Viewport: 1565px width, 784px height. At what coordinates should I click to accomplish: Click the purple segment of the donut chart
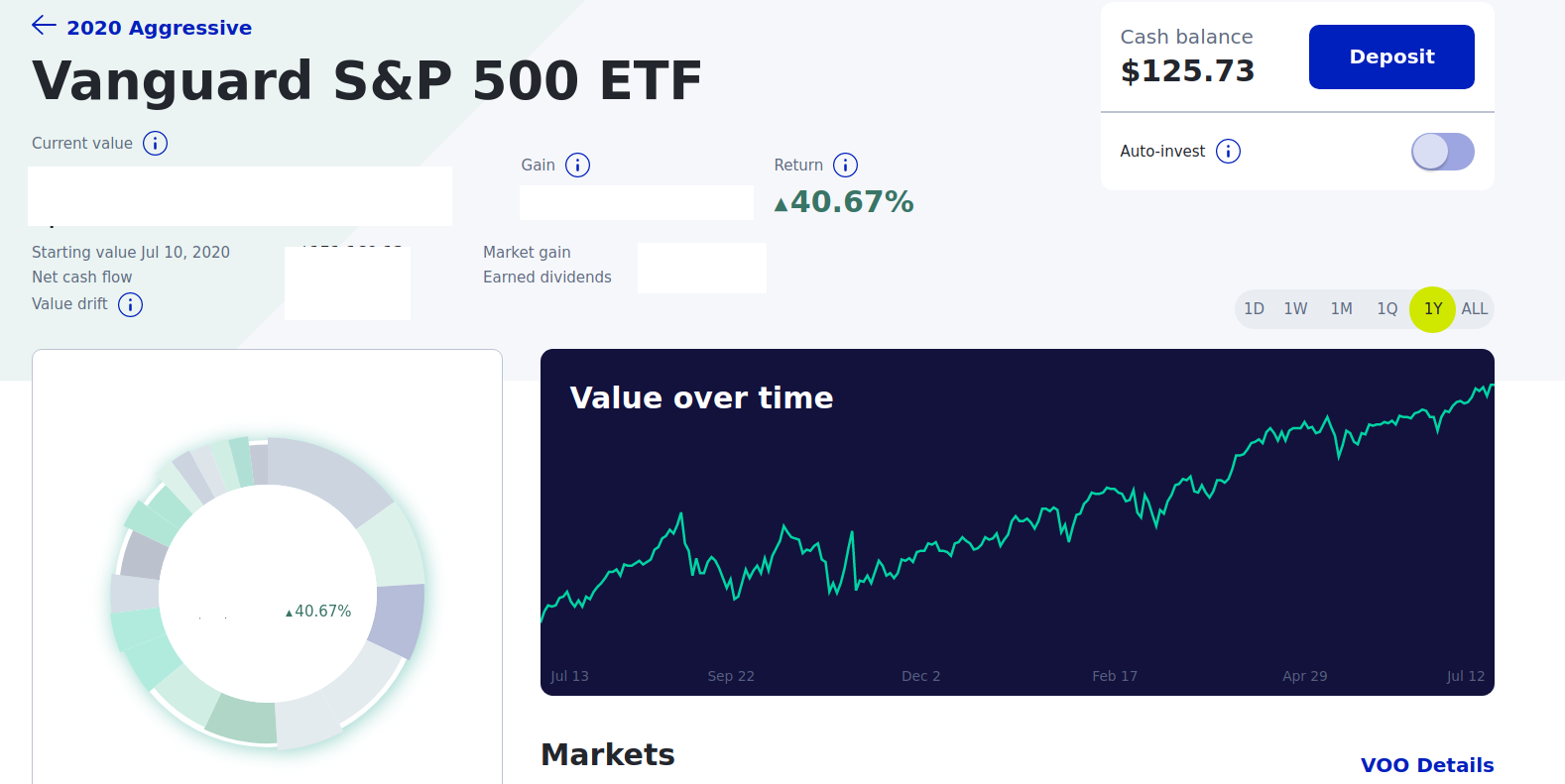399,619
